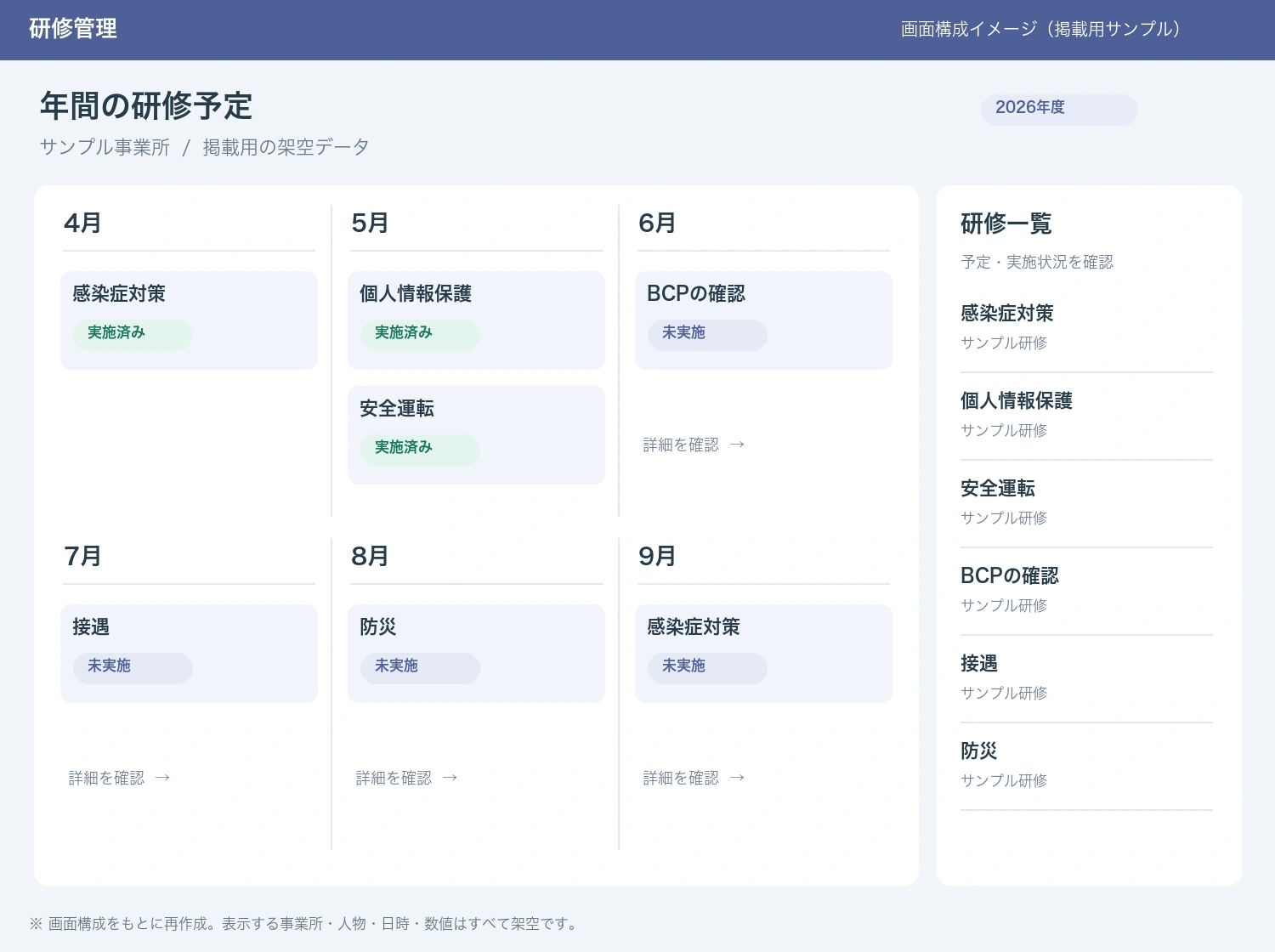The image size is (1275, 952).
Task: Open the 防災 card in 8月
Action: tap(476, 654)
